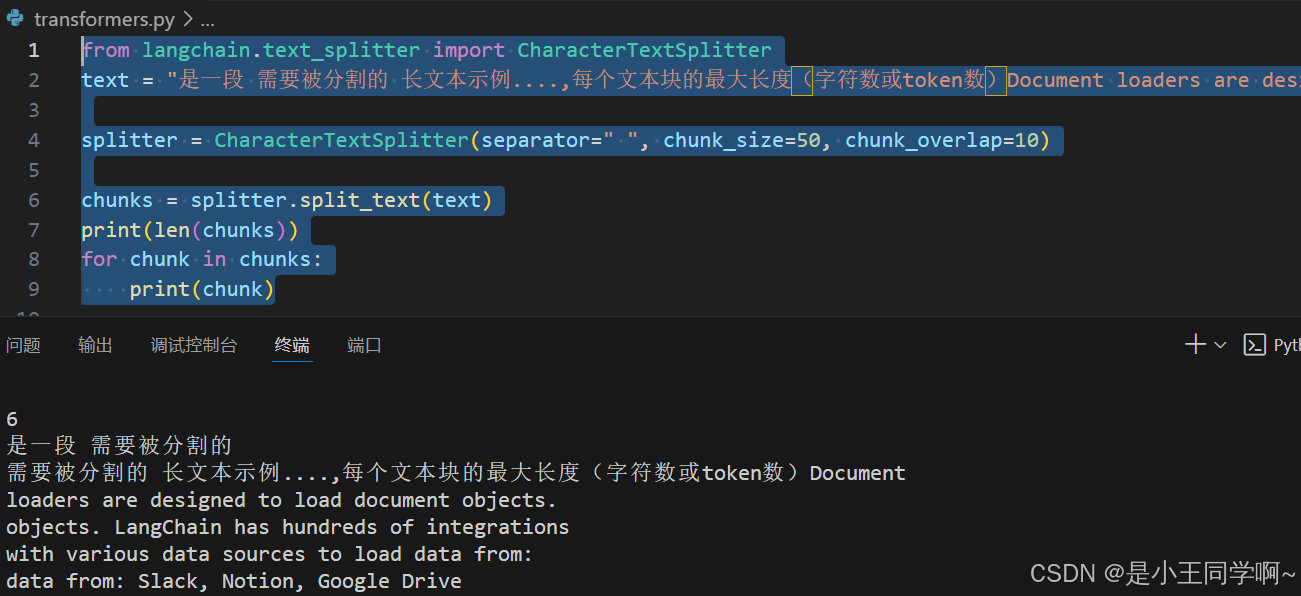Place cursor in print(chunk) on line 9
The height and width of the screenshot is (596, 1301).
(200, 288)
